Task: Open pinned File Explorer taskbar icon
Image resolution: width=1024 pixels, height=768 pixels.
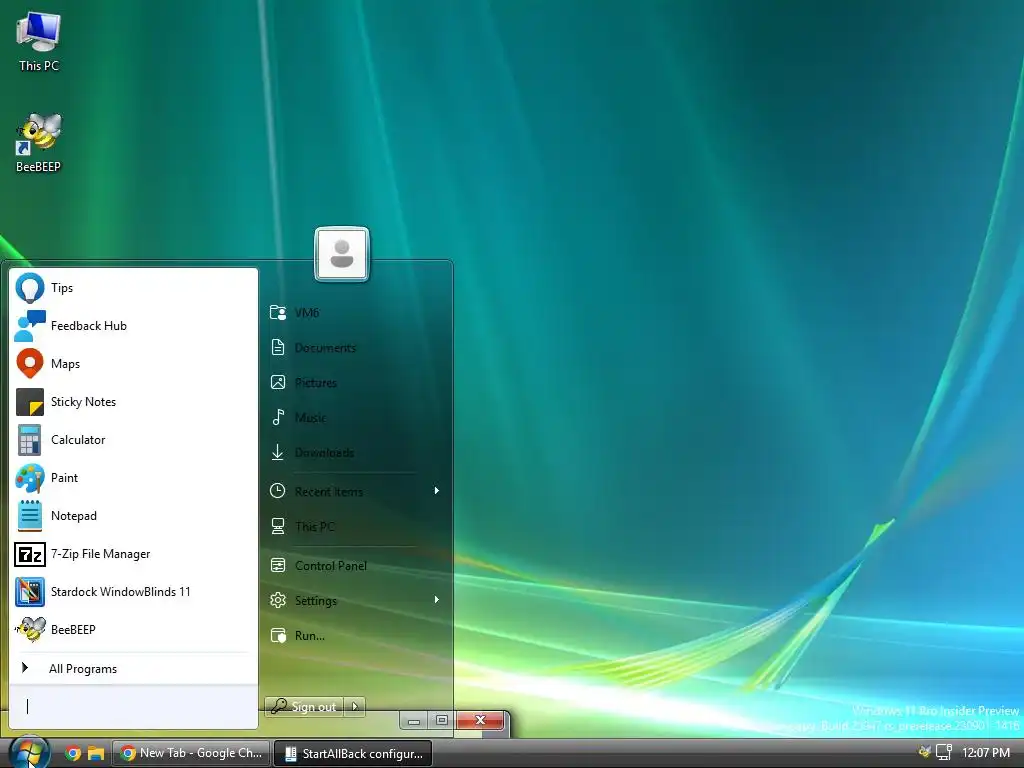Action: click(96, 754)
